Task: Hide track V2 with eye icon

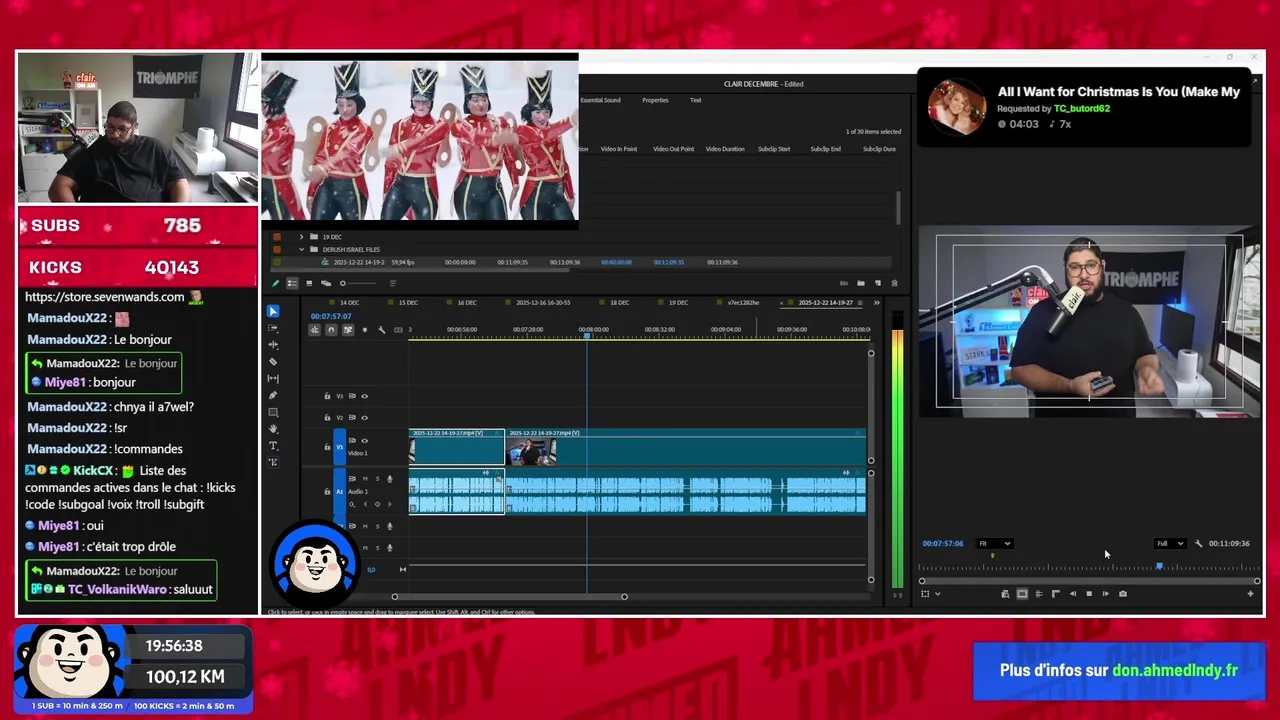Action: tap(364, 418)
